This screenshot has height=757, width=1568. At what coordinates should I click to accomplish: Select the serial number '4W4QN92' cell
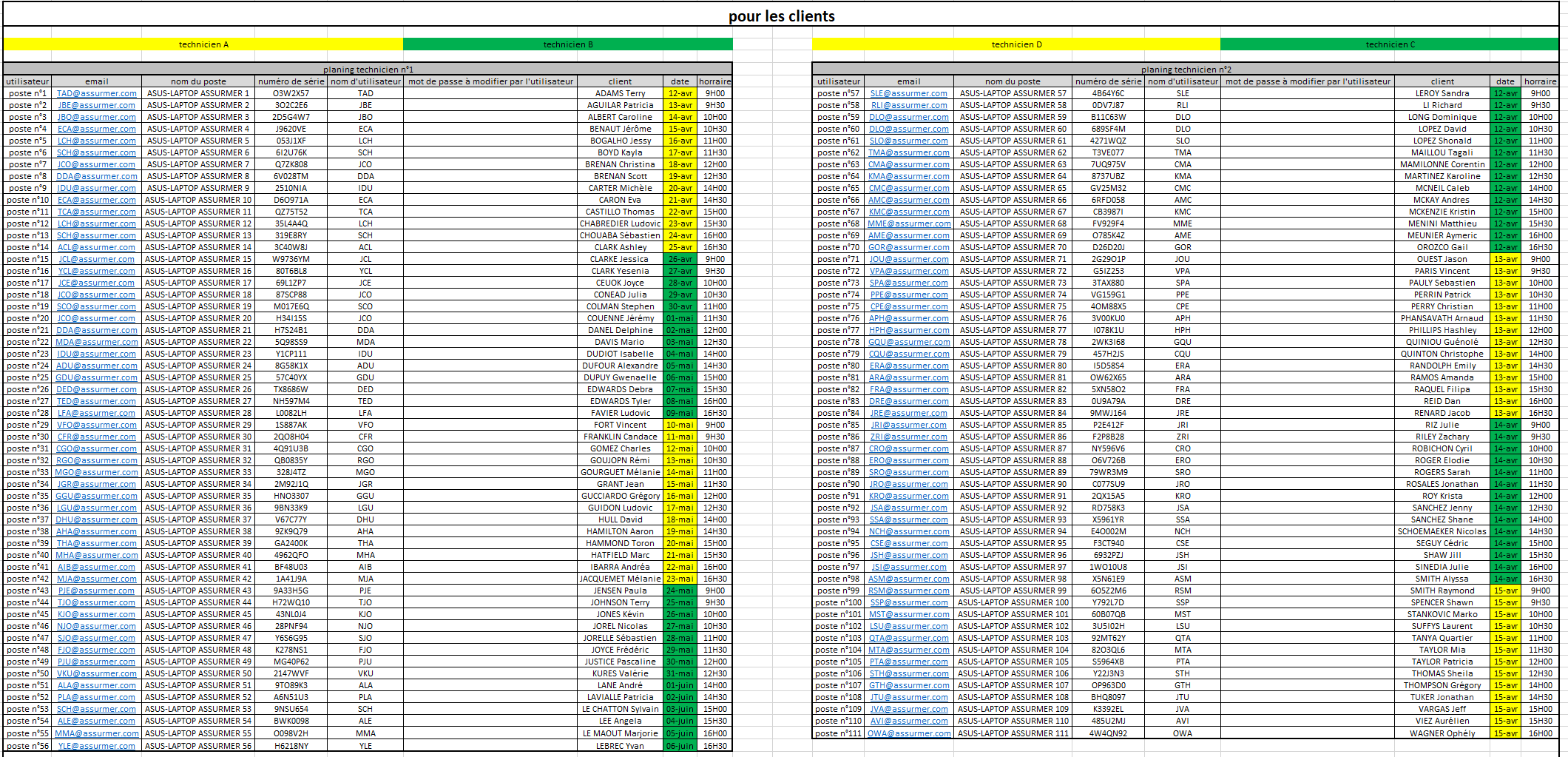click(x=1108, y=734)
